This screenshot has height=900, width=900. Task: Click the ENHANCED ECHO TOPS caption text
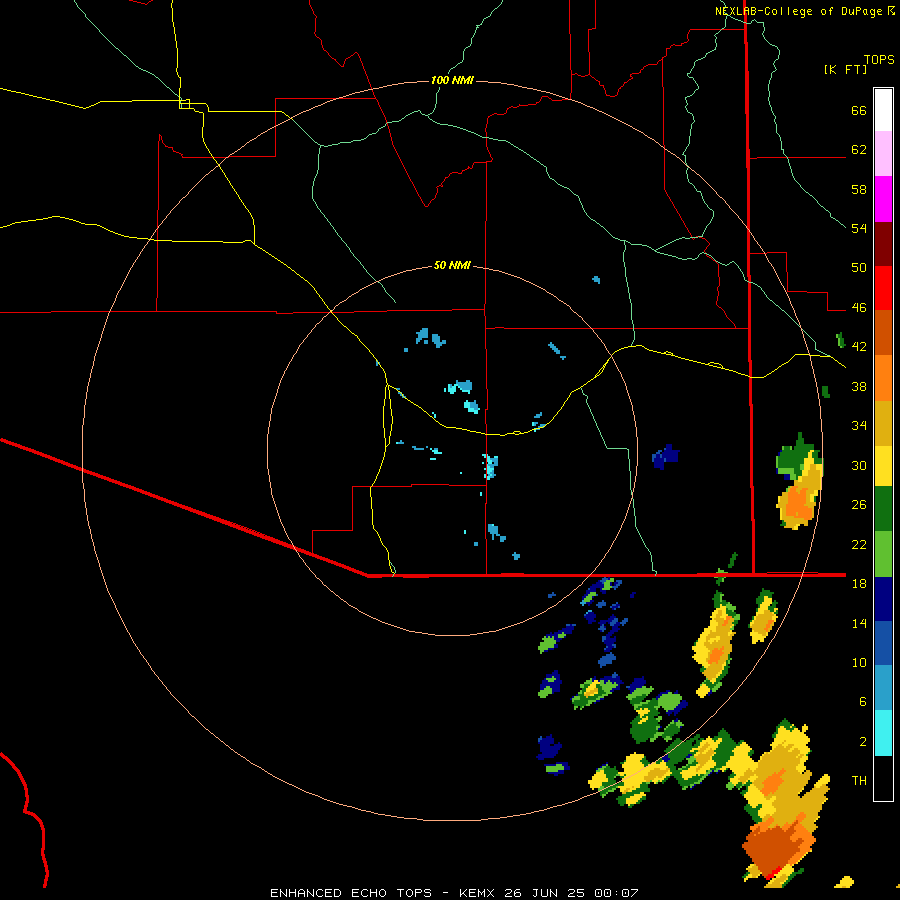pos(350,893)
